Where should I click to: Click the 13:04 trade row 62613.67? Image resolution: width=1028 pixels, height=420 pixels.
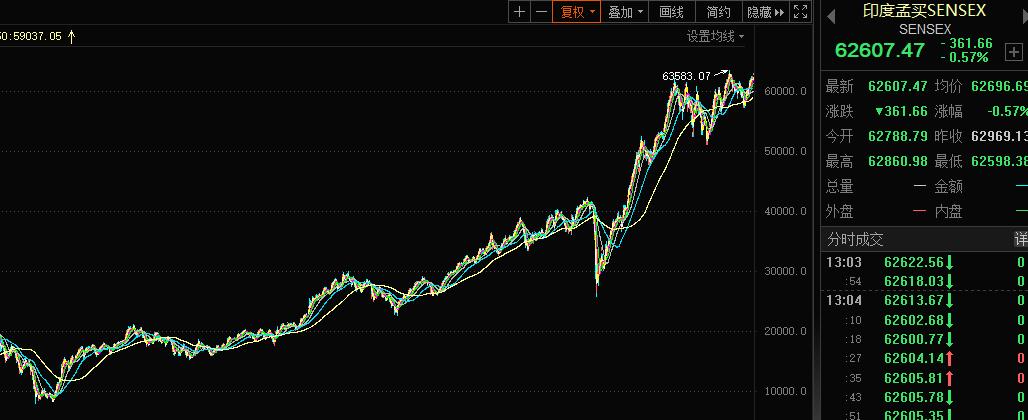tap(924, 301)
